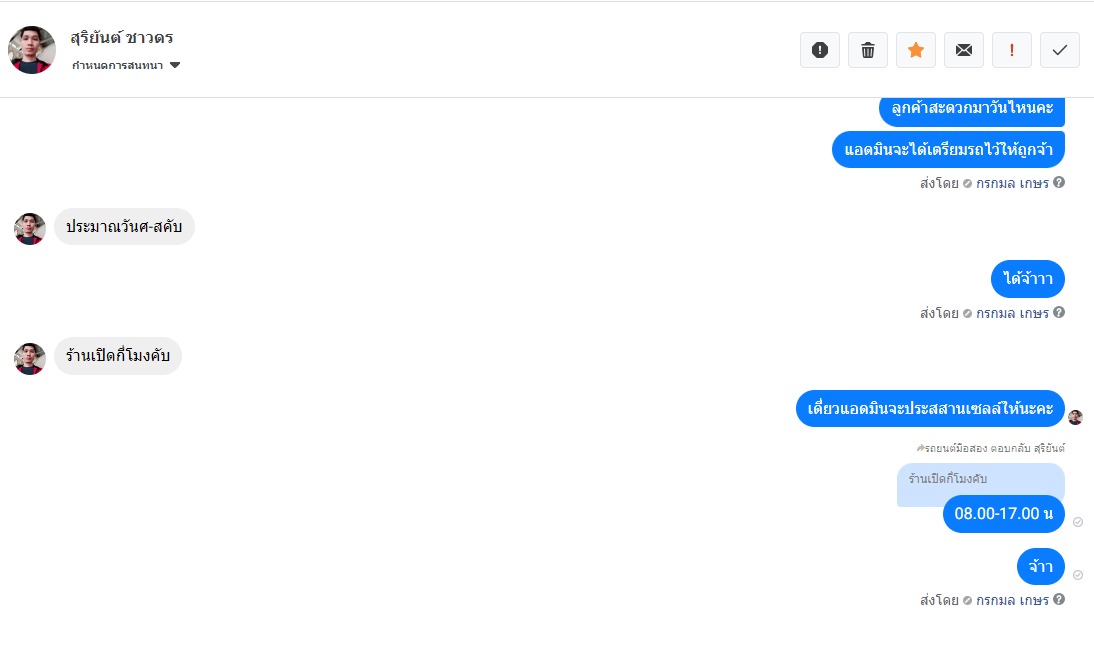This screenshot has height=645, width=1094.
Task: Click avatar next to ประมาณวันศ-สคับ message
Action: click(30, 229)
